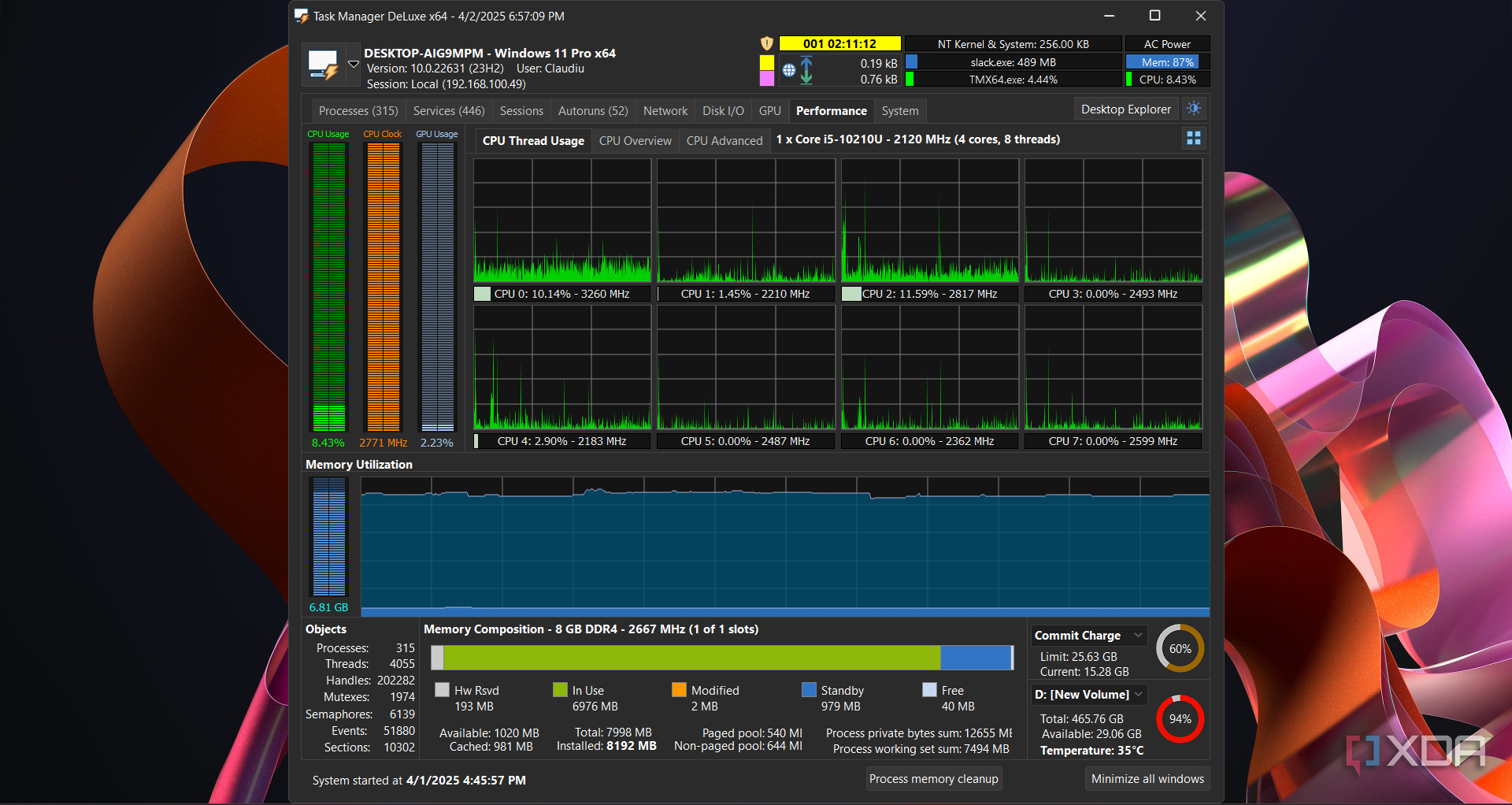Click Process memory cleanup button

point(934,779)
